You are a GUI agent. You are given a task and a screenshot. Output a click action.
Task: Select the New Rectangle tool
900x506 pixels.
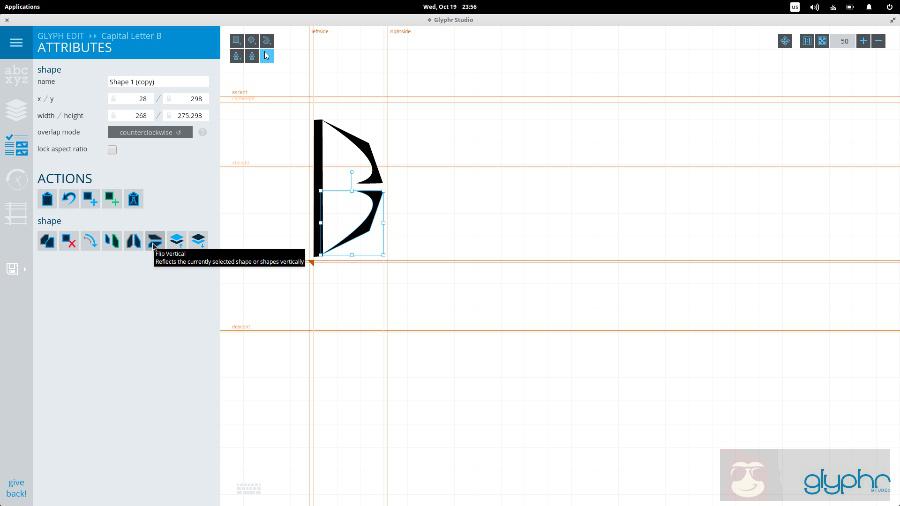pyautogui.click(x=236, y=41)
